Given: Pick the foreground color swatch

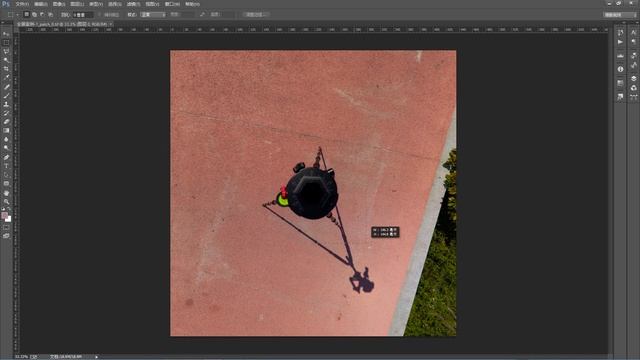Looking at the screenshot, I should 4,215.
